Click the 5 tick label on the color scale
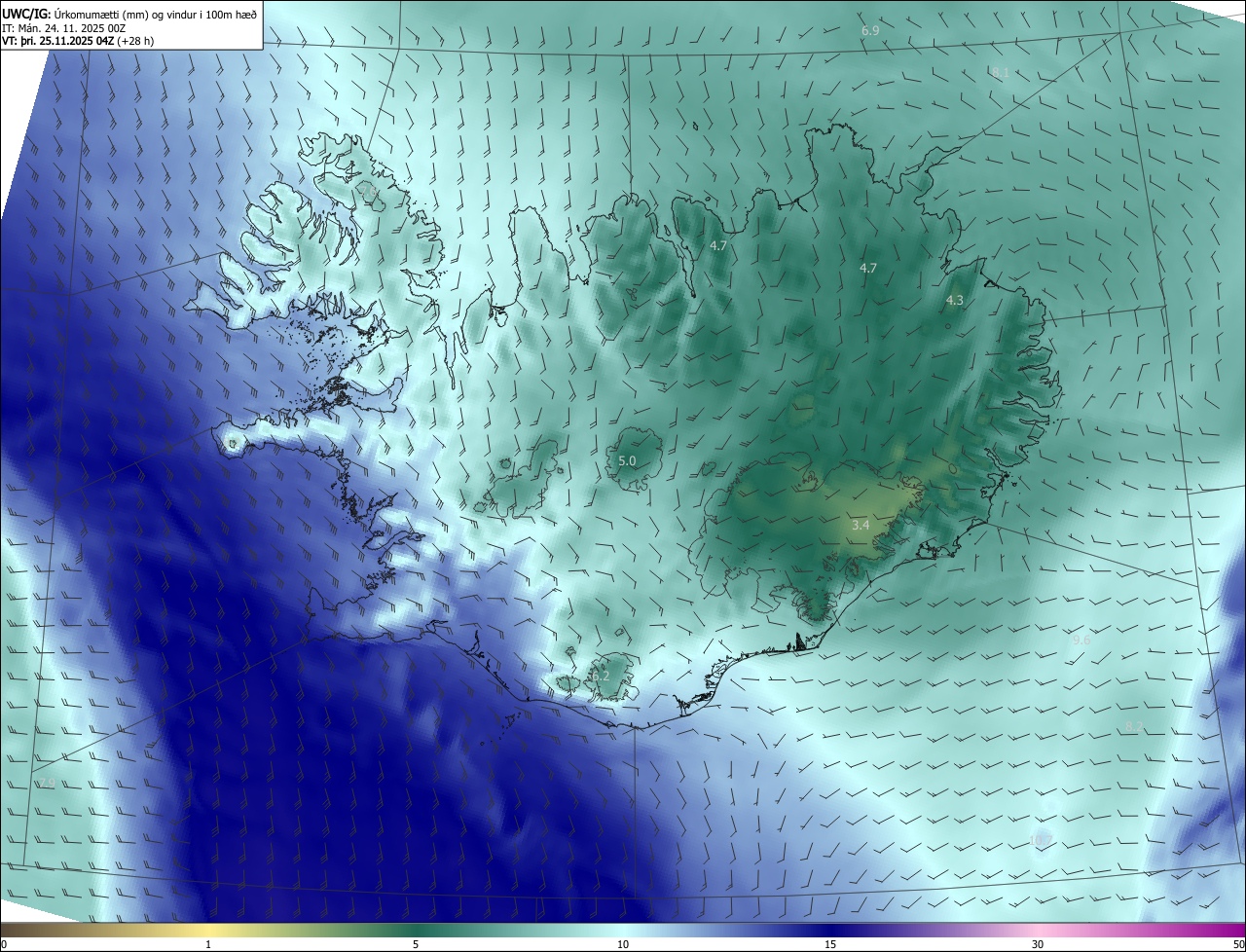The height and width of the screenshot is (952, 1246). coord(416,945)
